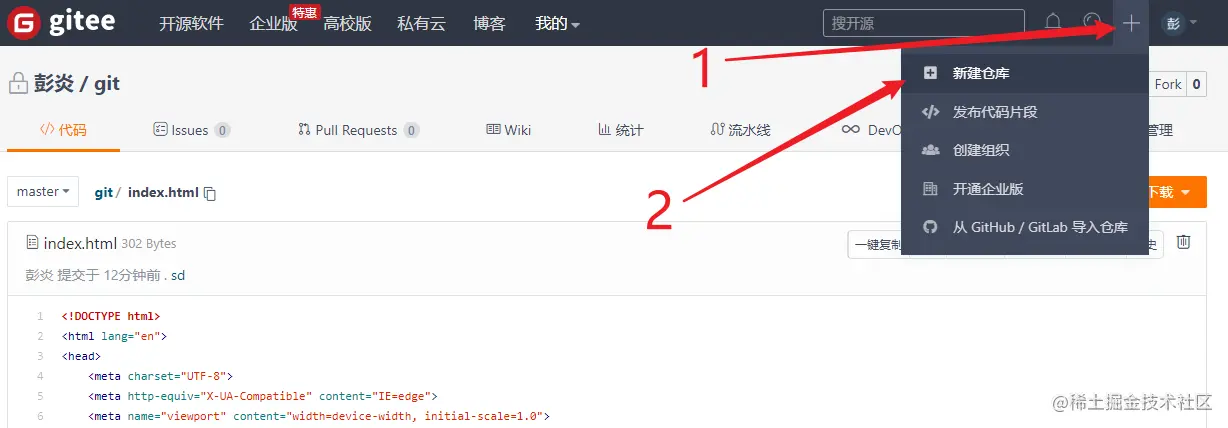Click the 搜开源 search field

coord(923,22)
